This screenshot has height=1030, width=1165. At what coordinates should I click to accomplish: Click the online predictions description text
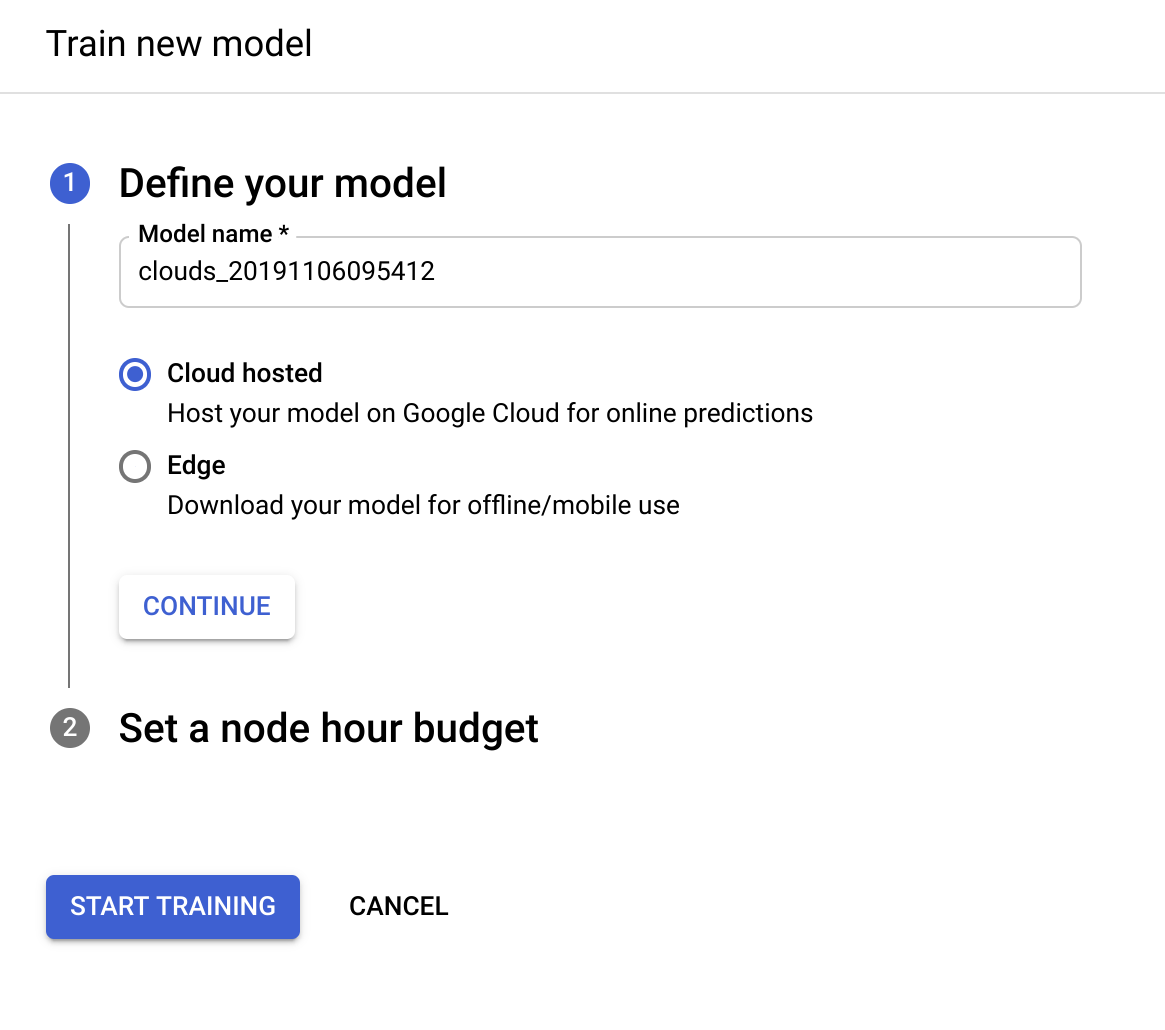coord(489,412)
